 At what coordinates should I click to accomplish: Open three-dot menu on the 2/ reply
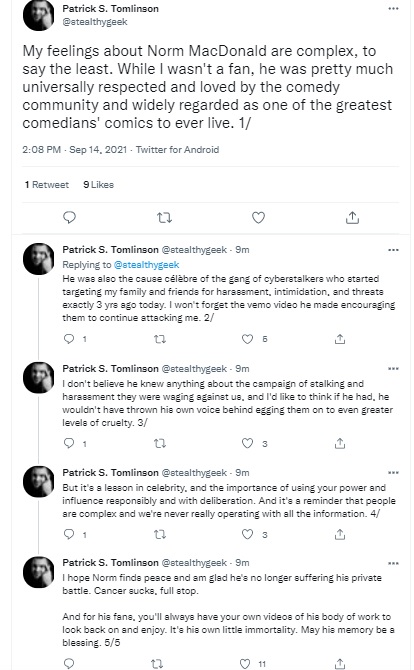click(x=393, y=250)
